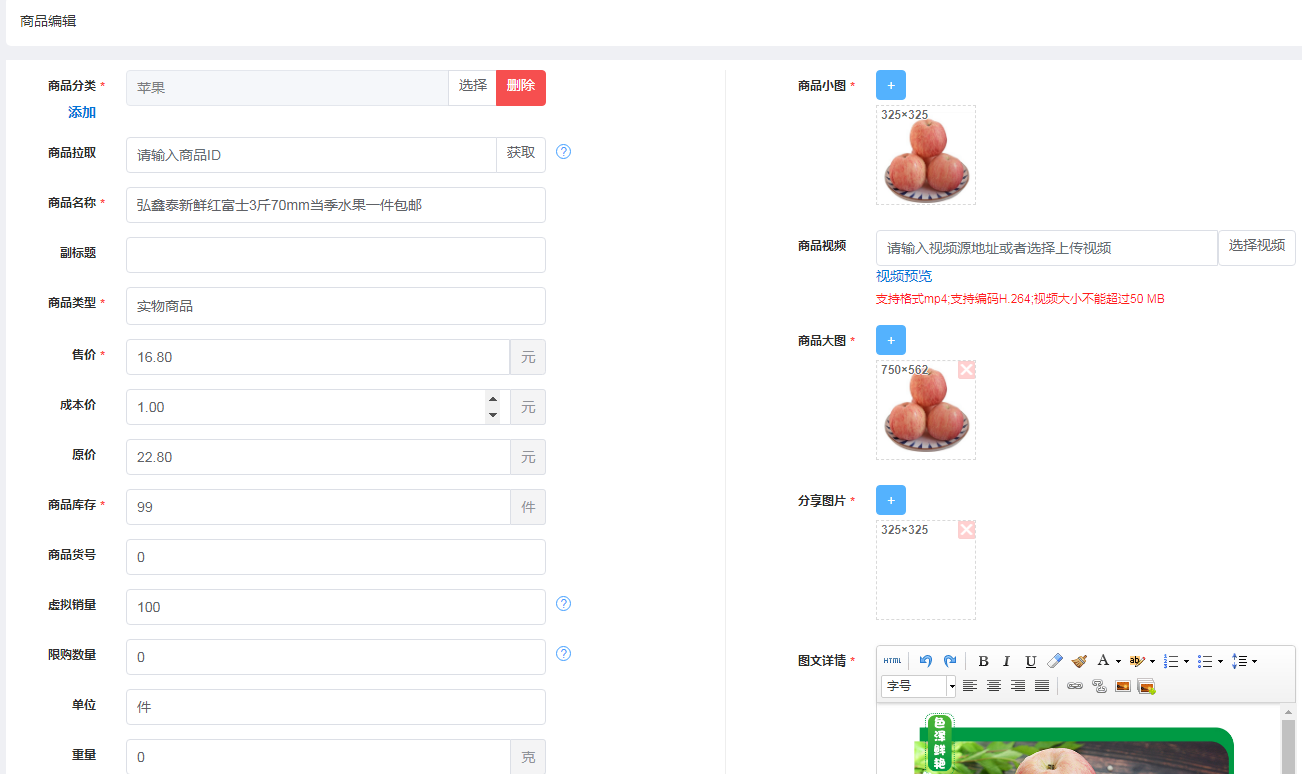This screenshot has height=774, width=1302.
Task: Open the font color dropdown arrow
Action: click(x=1118, y=661)
